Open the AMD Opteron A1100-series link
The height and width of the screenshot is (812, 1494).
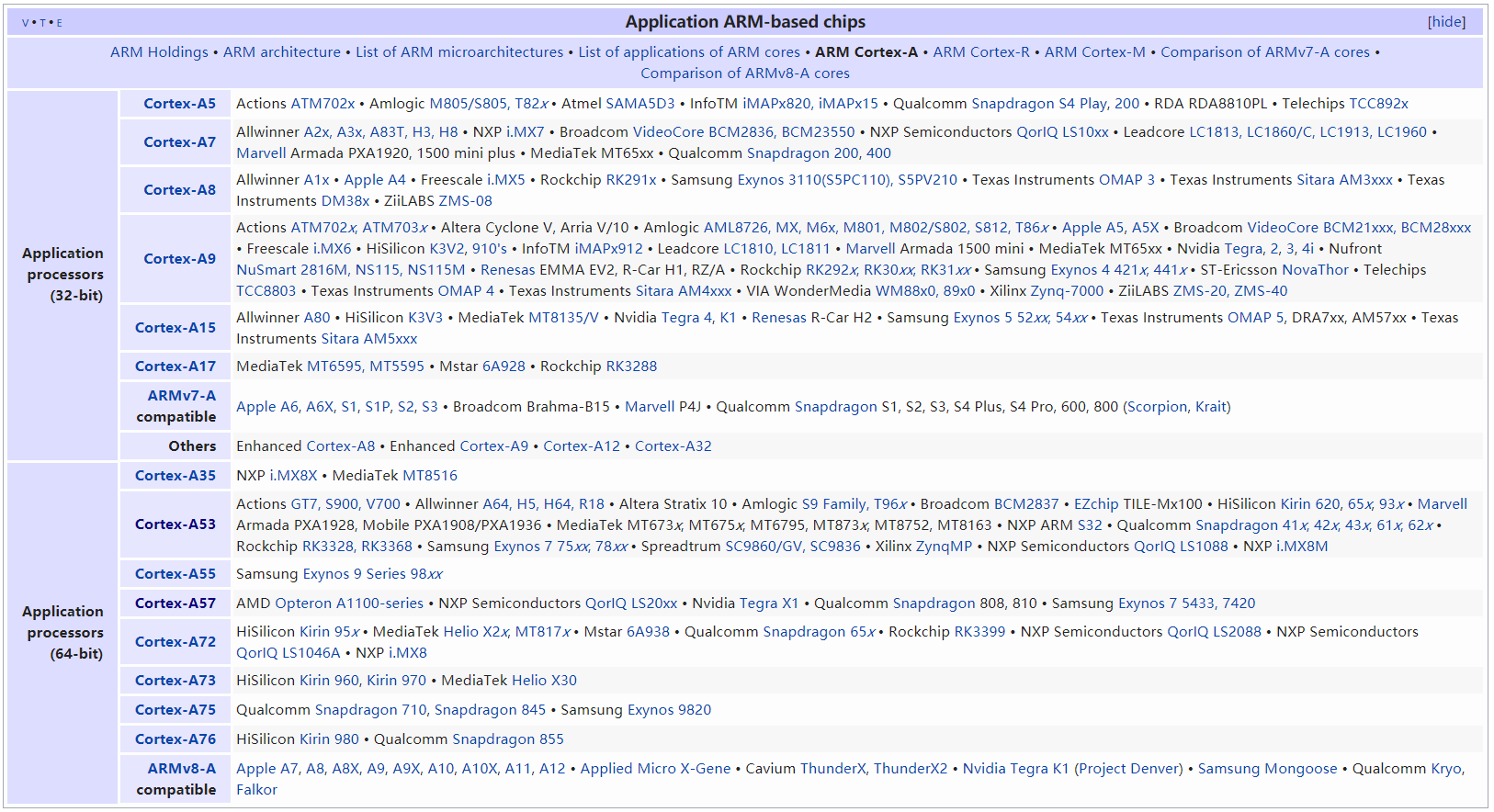point(349,603)
